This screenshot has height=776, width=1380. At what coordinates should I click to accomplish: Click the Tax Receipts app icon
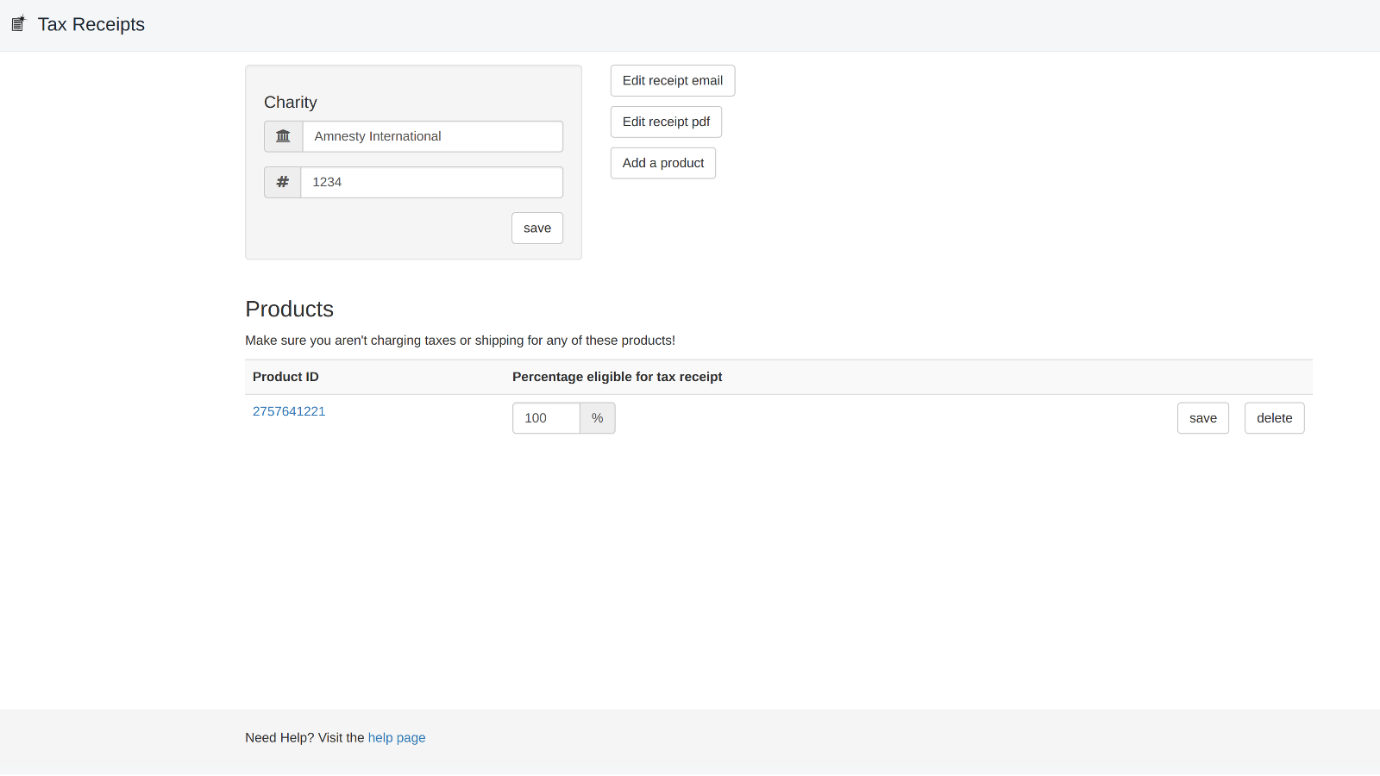tap(18, 24)
